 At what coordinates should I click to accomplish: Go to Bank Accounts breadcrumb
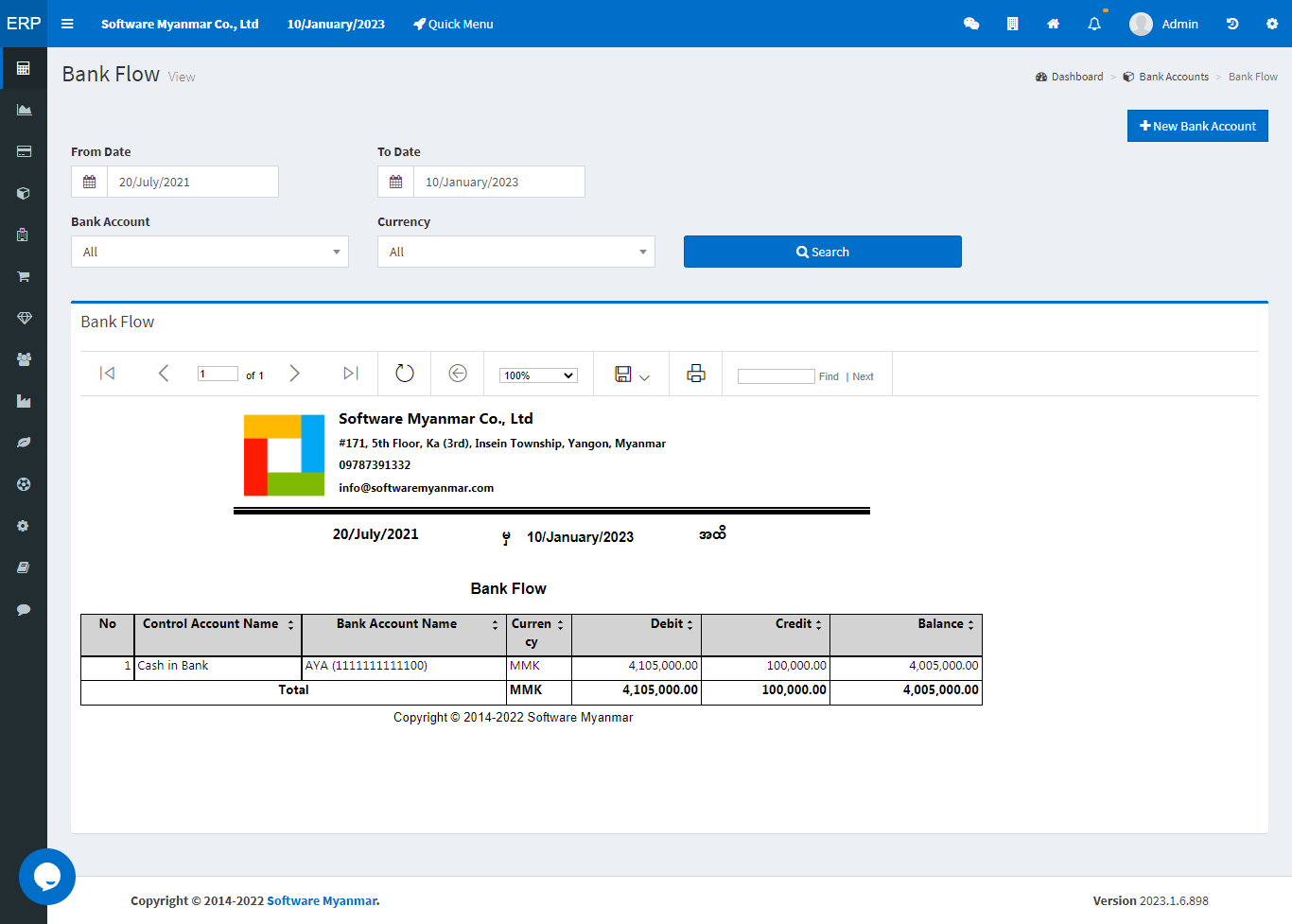point(1166,77)
